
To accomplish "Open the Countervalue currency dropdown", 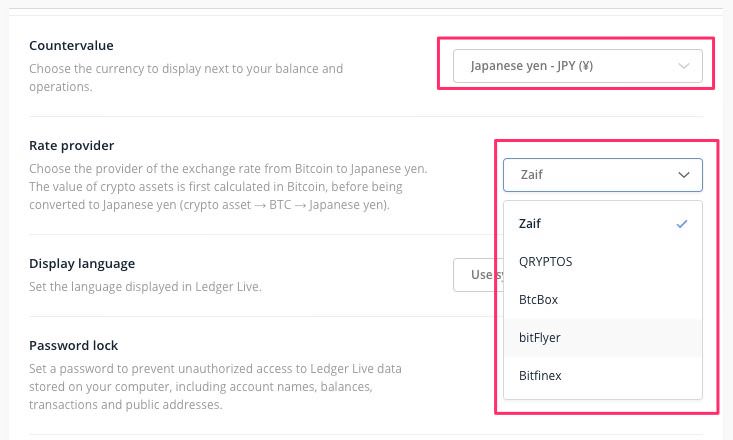I will click(x=577, y=67).
